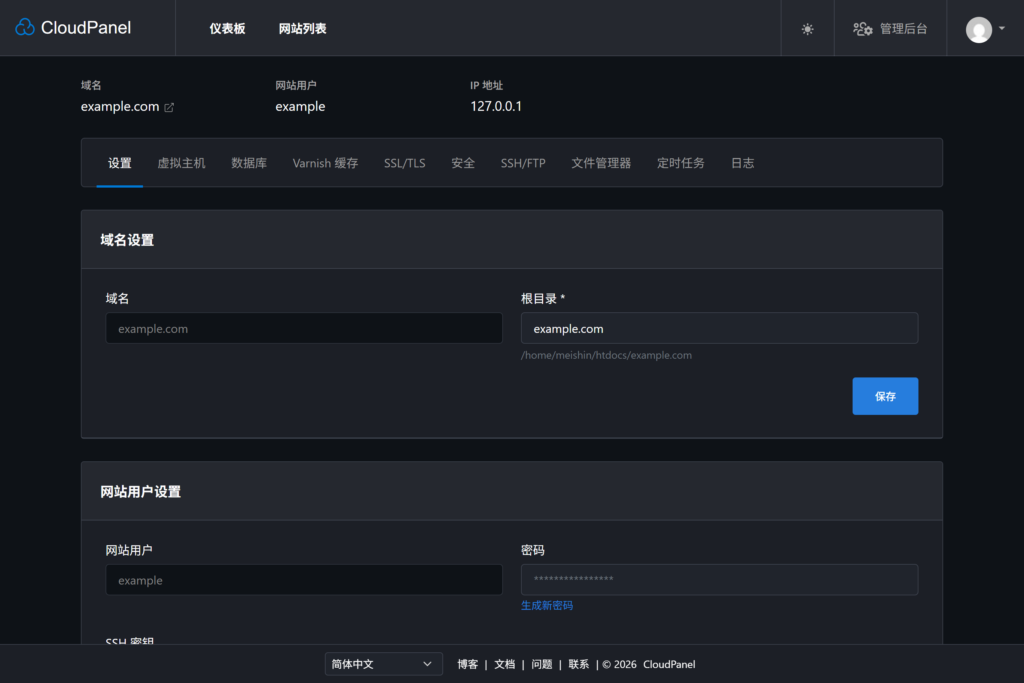
Task: Open the 联系 footer link
Action: click(x=579, y=664)
